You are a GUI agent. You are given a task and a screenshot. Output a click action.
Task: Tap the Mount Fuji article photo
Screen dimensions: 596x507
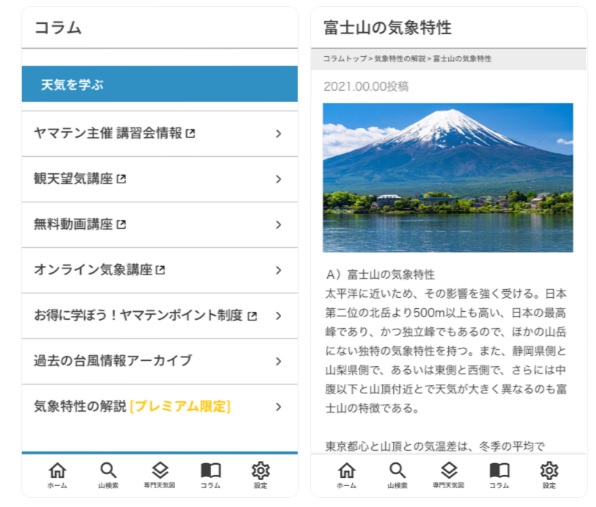coord(448,177)
